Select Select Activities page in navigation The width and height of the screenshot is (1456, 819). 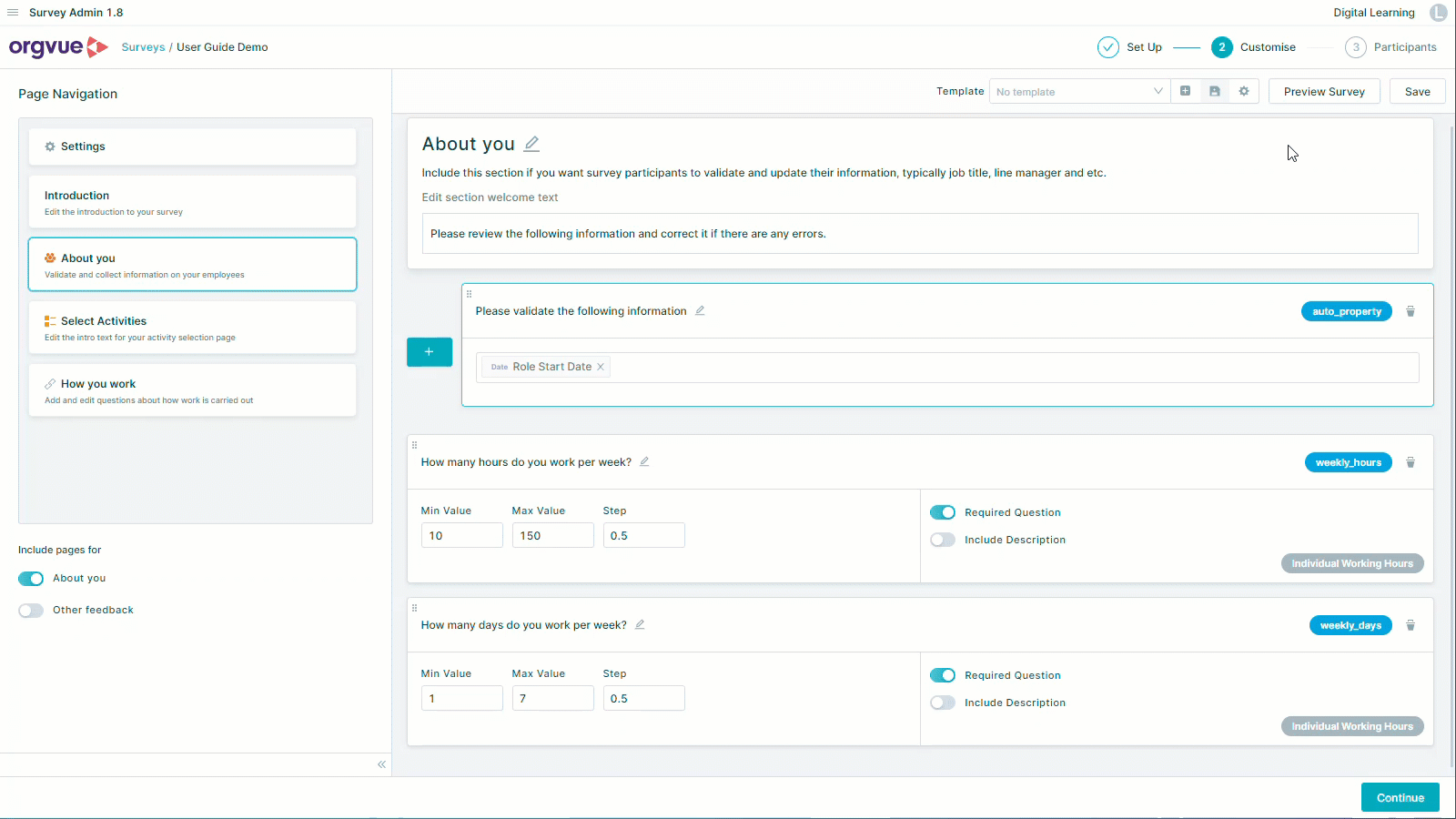click(x=192, y=328)
